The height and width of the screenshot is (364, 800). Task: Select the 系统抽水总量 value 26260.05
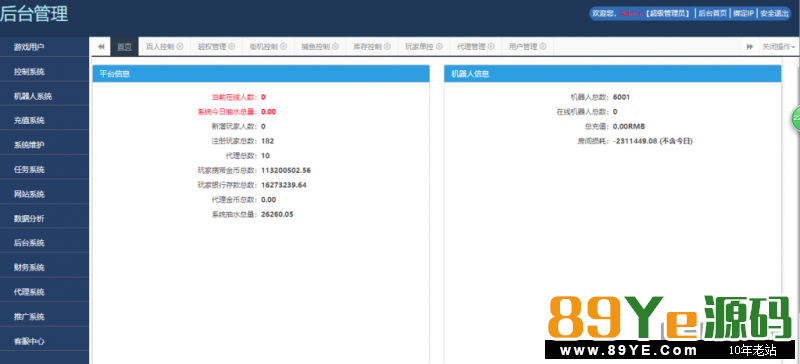(277, 214)
